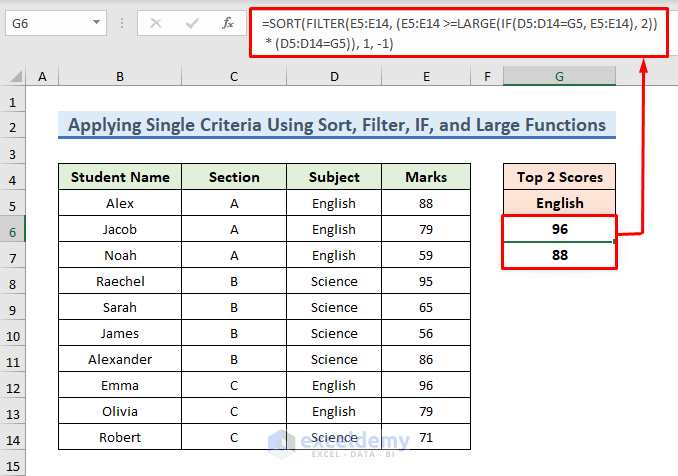Expand the Name Box dropdown arrow
The image size is (678, 476).
(96, 22)
